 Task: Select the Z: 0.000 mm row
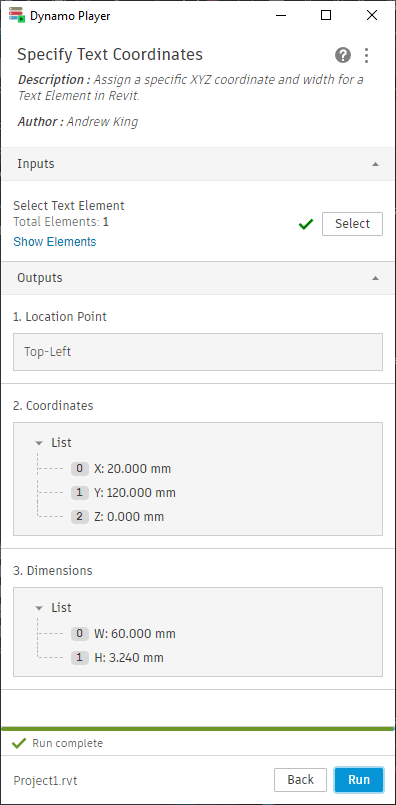(x=118, y=516)
